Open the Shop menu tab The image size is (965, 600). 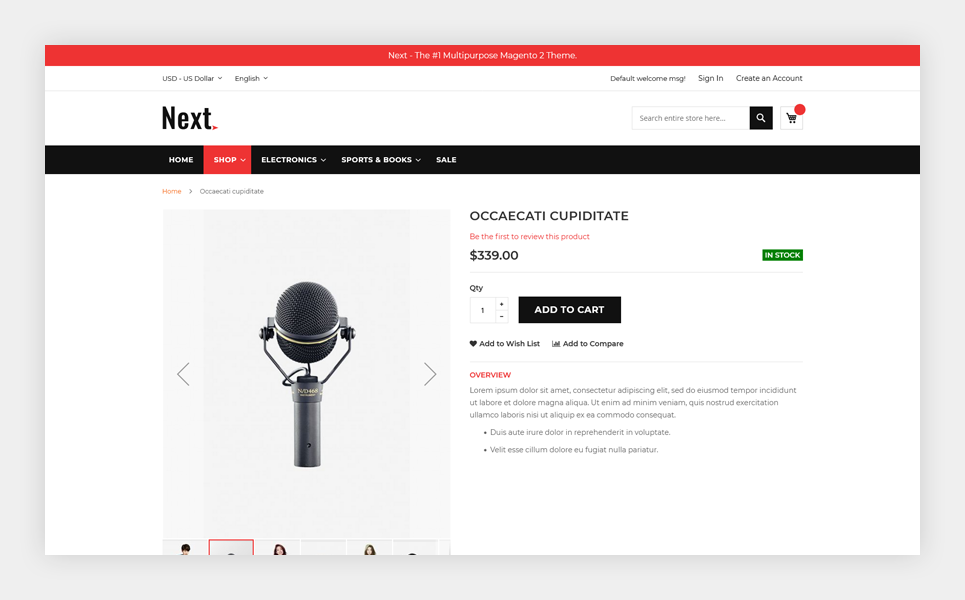227,160
